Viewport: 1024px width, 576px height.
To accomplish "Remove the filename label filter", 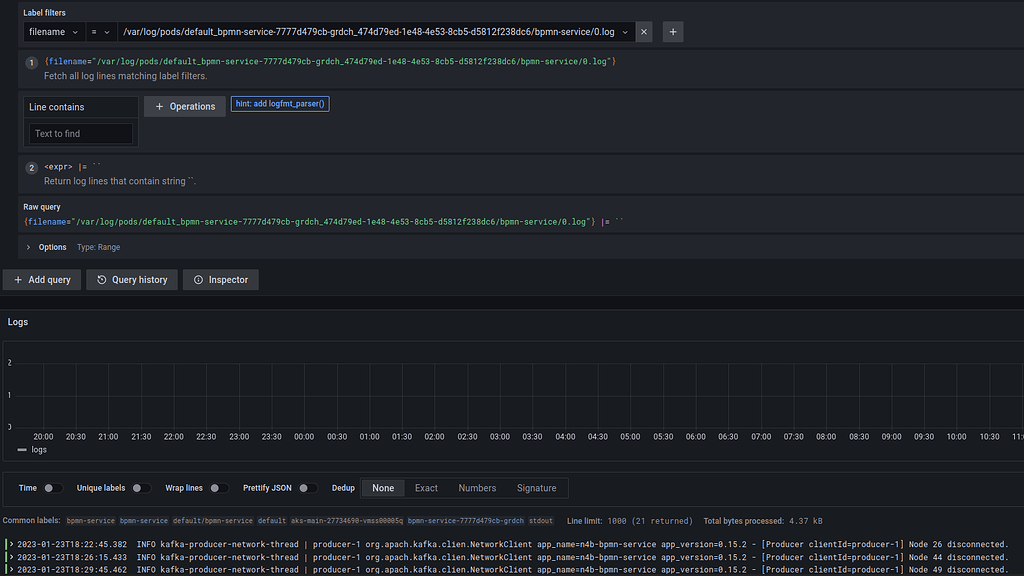I will (644, 31).
